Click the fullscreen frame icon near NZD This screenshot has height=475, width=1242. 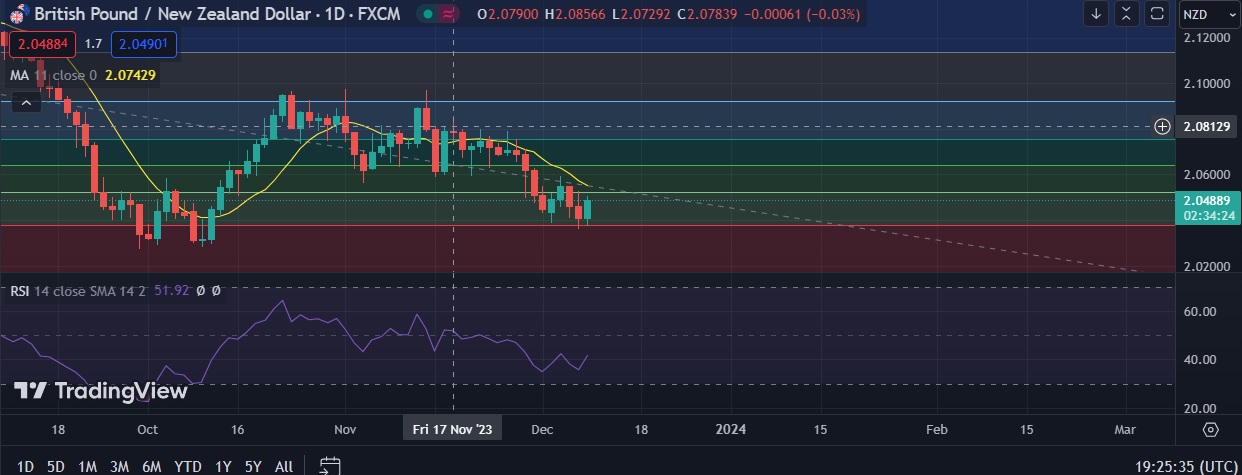coord(1157,14)
